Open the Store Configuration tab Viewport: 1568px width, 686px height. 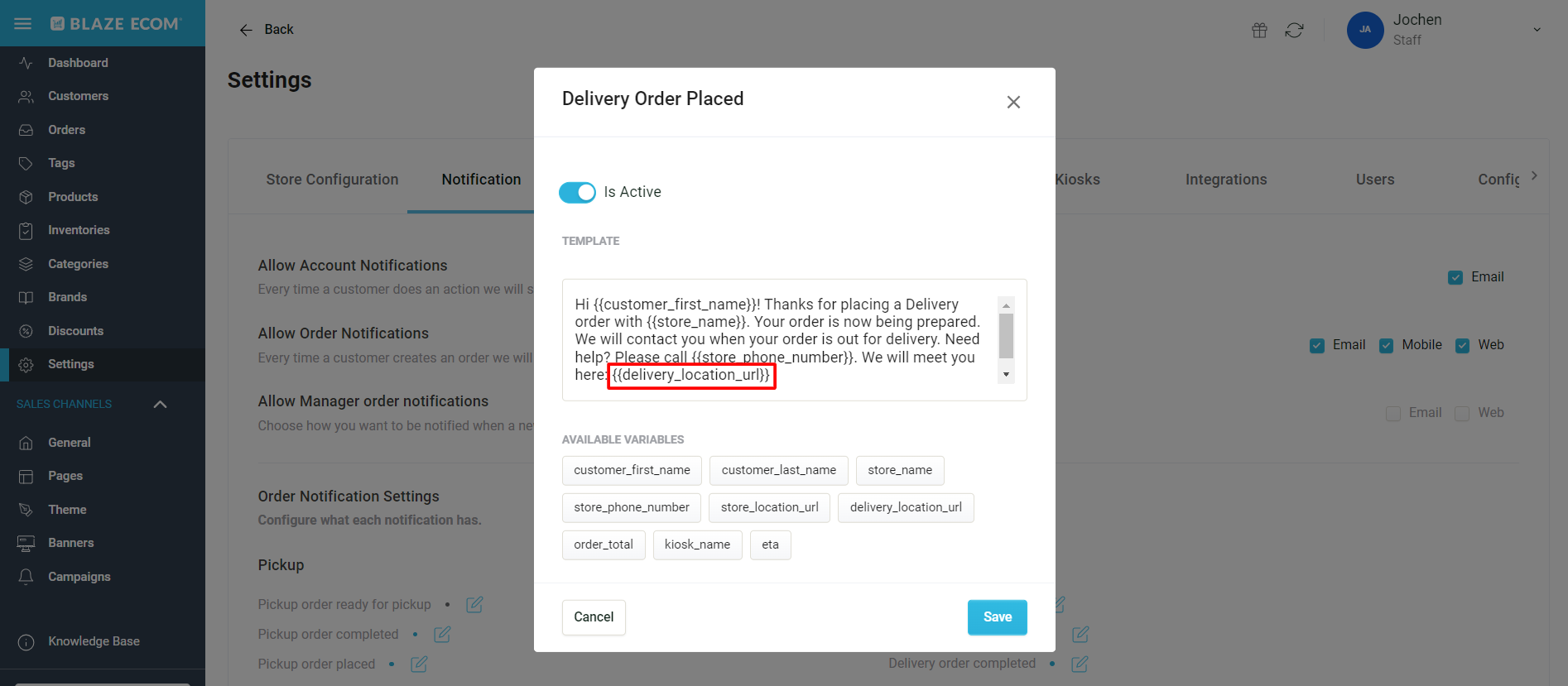click(x=332, y=180)
